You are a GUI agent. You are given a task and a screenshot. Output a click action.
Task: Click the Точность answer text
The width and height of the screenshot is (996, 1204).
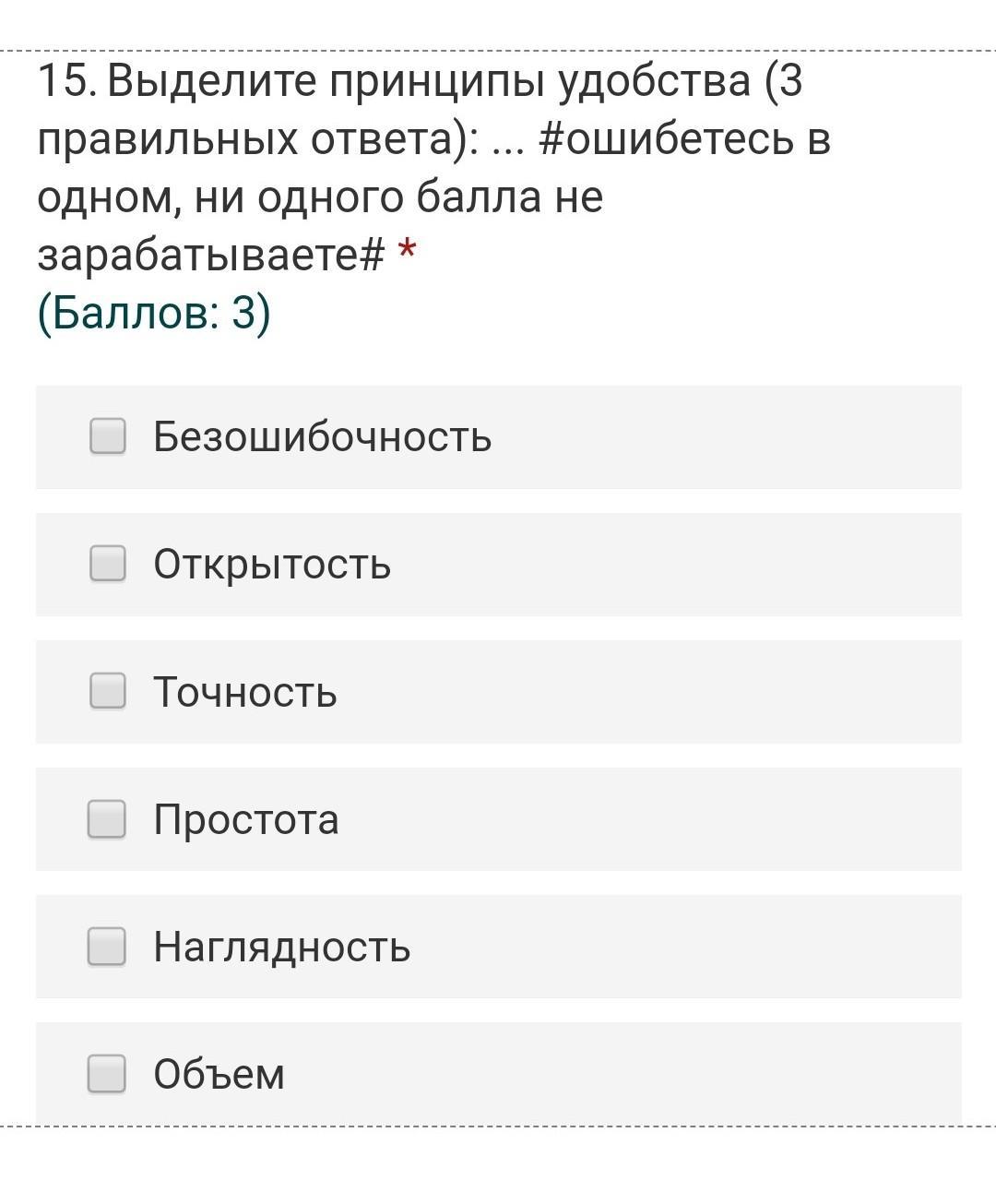point(245,692)
